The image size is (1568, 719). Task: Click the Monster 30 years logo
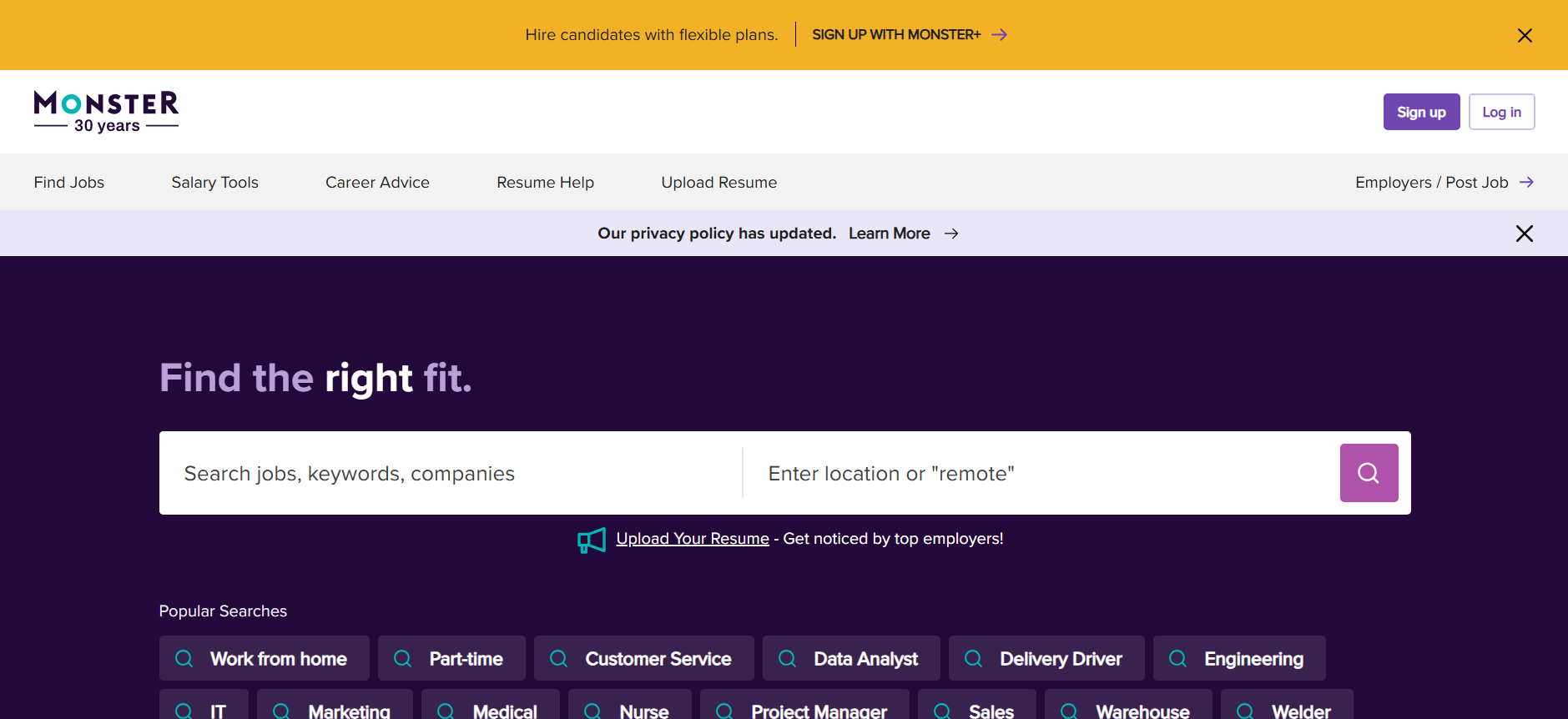pos(106,112)
